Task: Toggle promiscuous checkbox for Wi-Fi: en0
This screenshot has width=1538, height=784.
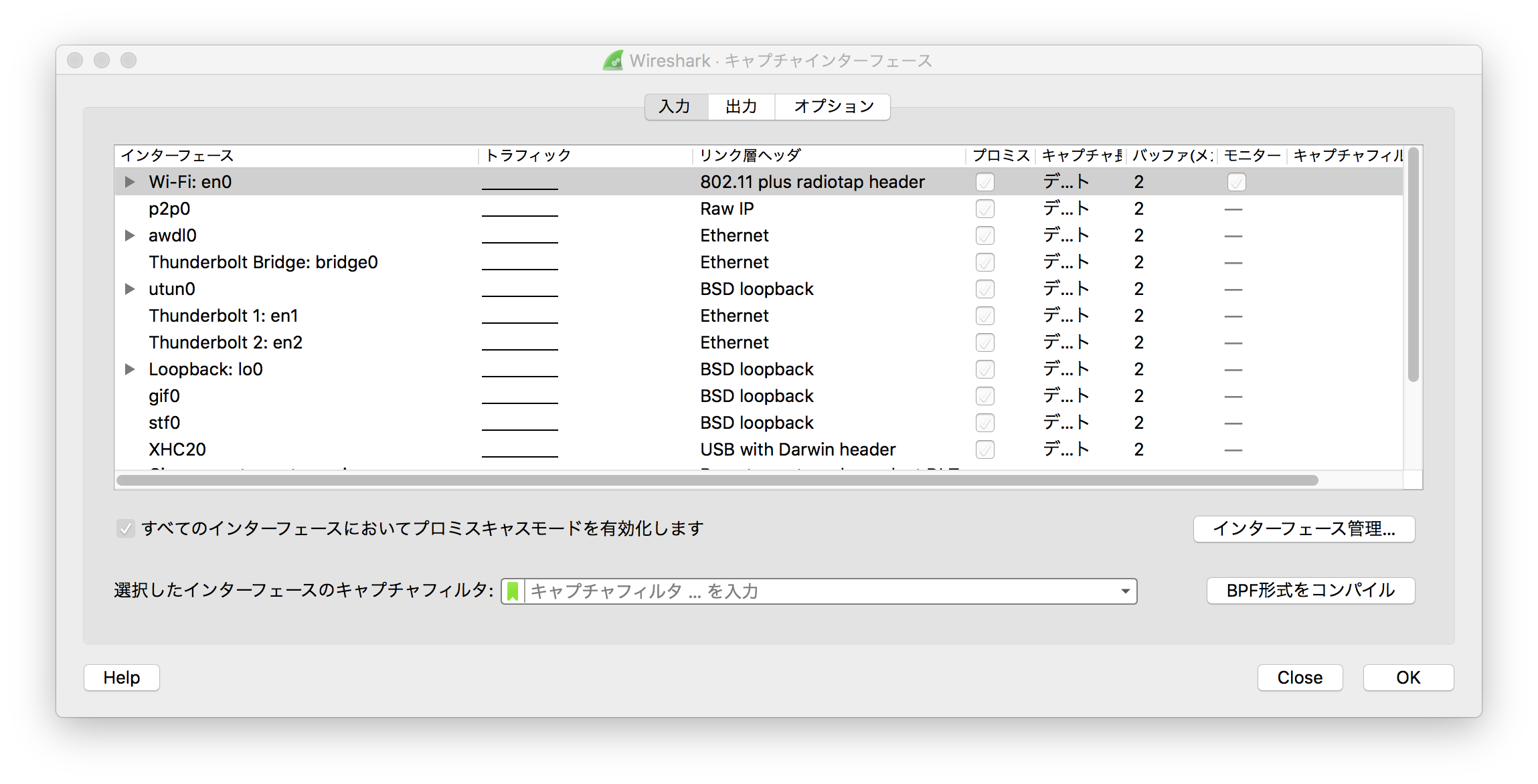Action: pos(985,182)
